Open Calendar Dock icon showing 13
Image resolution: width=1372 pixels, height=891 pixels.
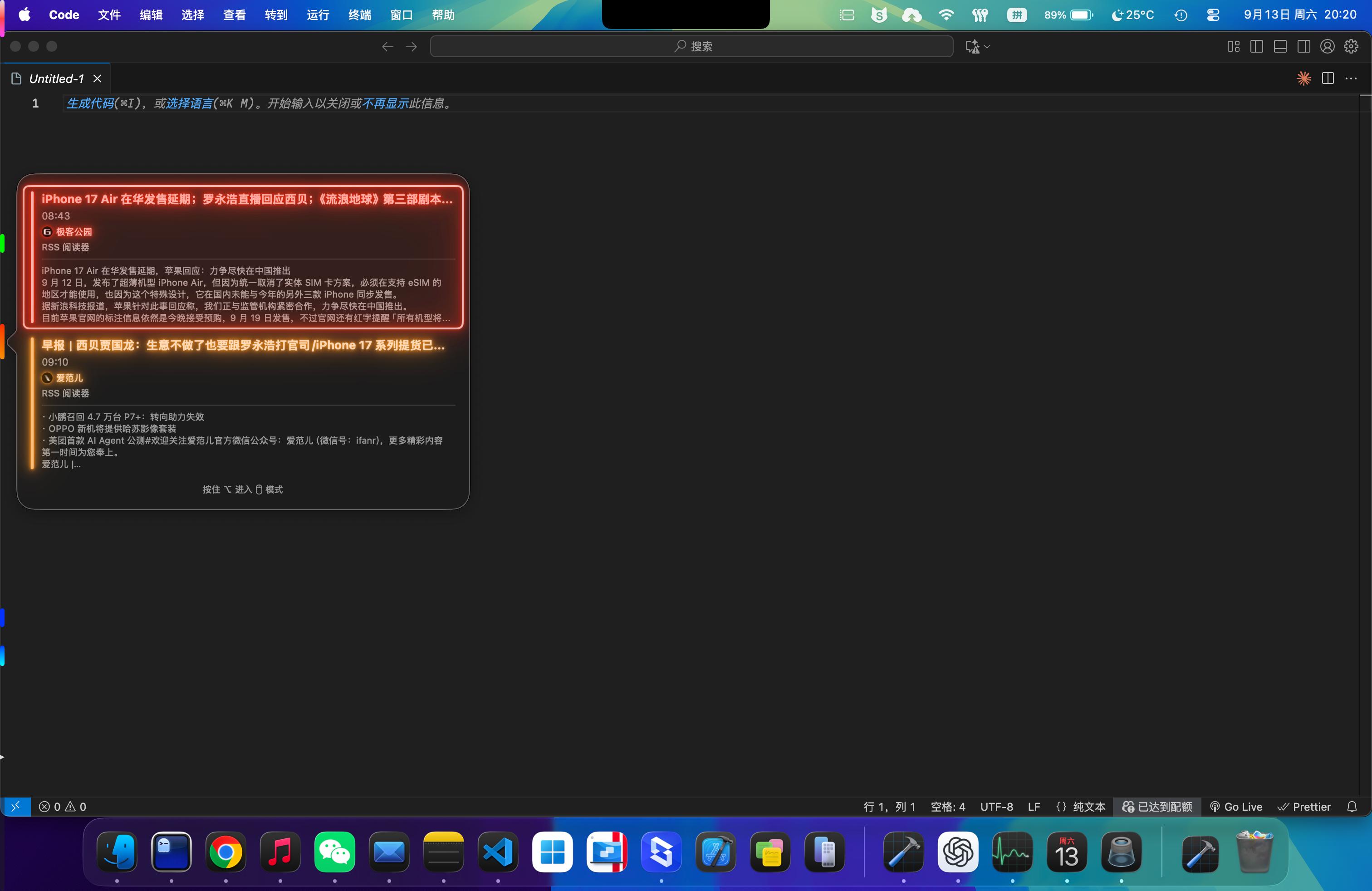point(1067,852)
